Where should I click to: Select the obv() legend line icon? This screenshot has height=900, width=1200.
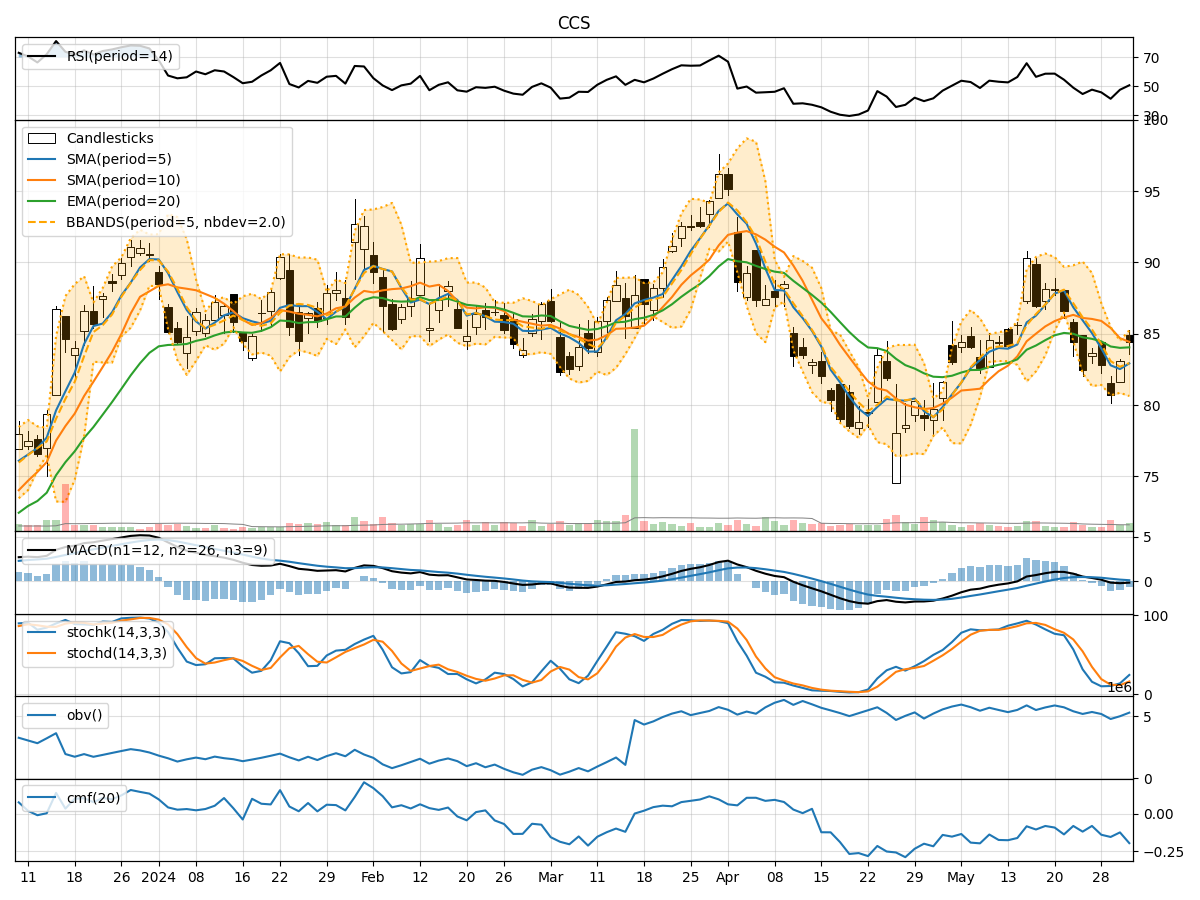(42, 713)
